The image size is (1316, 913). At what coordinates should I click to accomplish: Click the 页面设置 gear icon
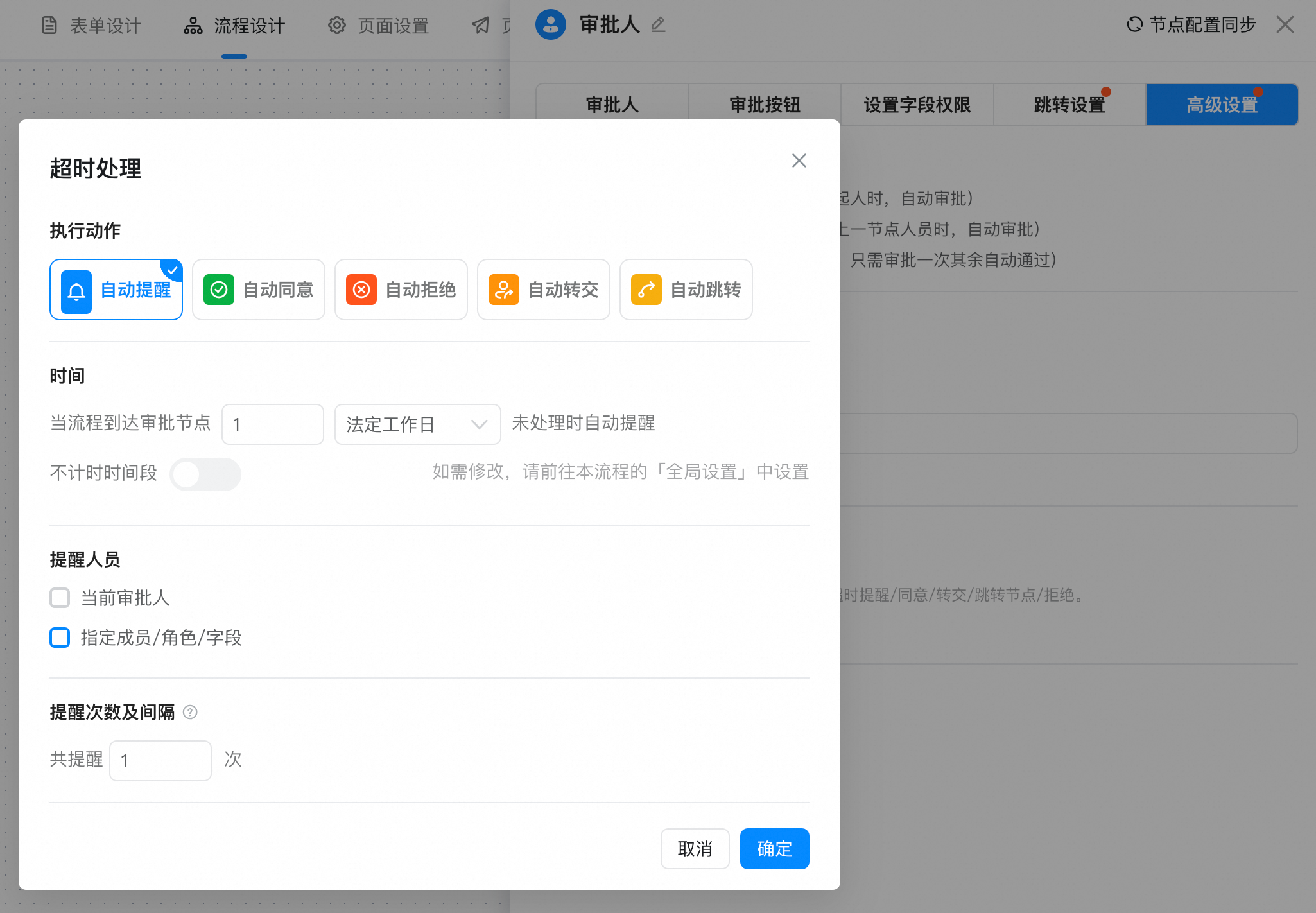click(x=337, y=26)
